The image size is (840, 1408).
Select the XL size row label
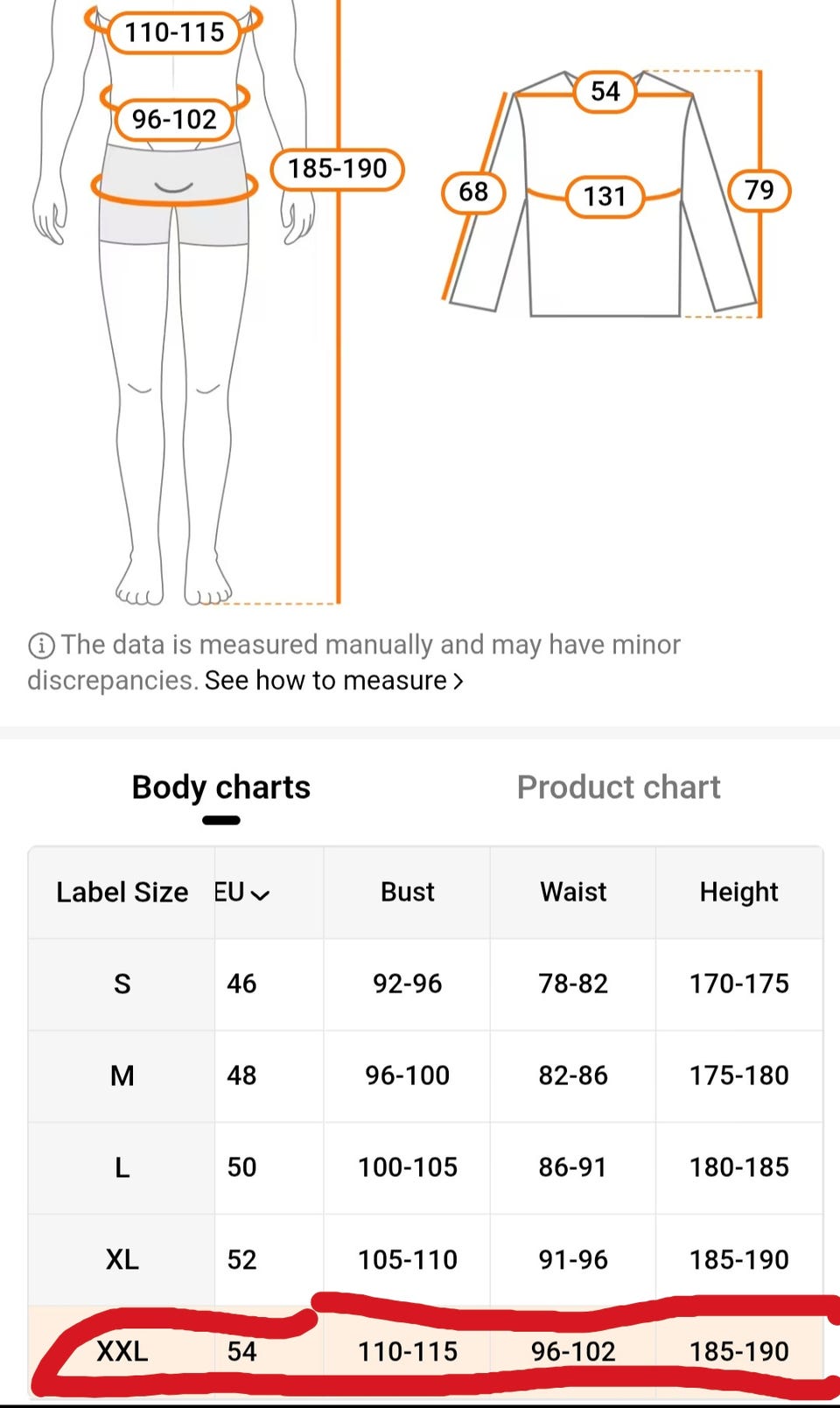122,1259
